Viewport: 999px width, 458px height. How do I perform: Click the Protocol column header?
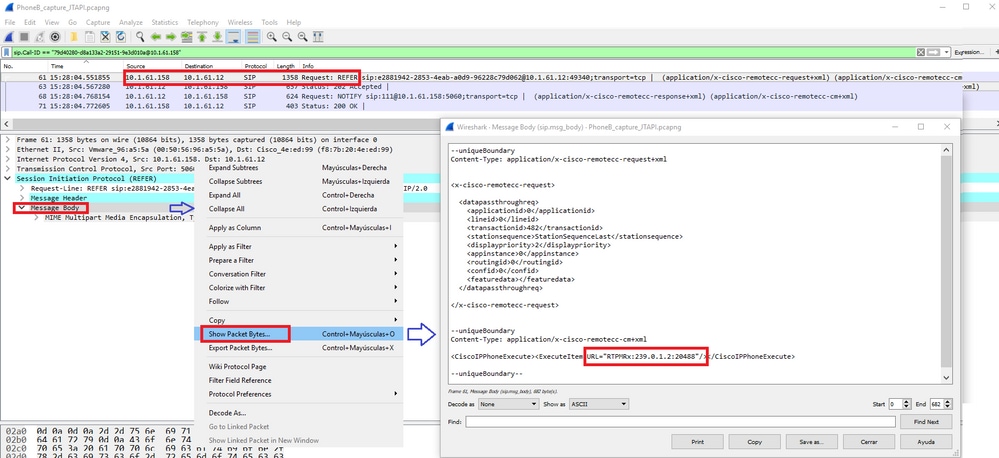[258, 66]
